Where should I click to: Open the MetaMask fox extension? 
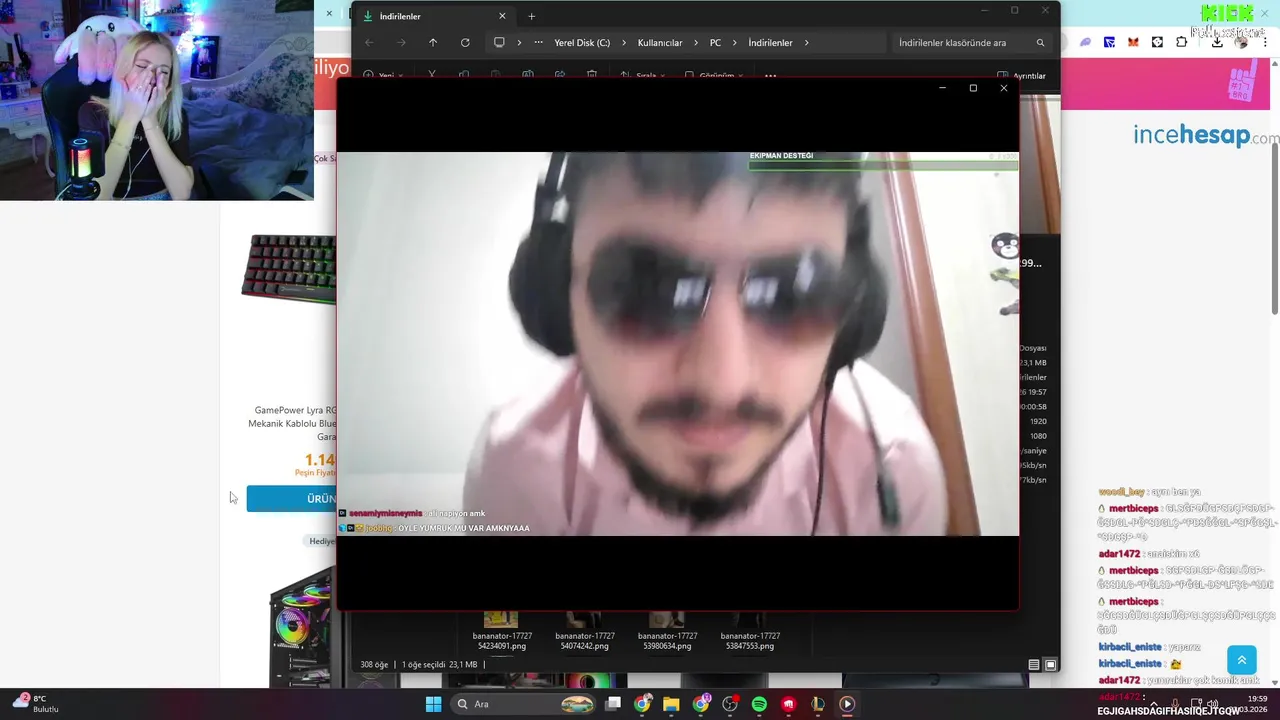[1133, 42]
